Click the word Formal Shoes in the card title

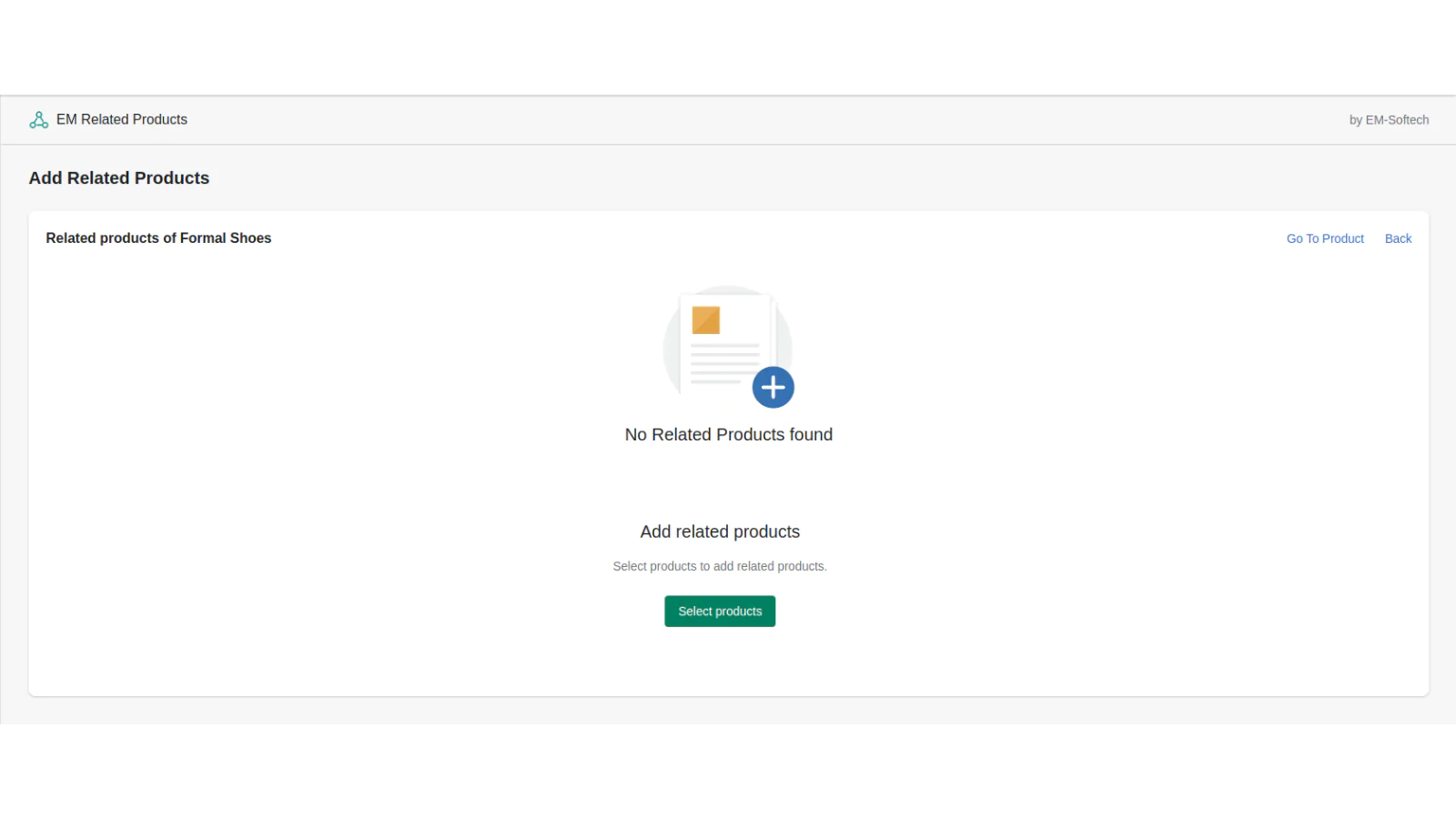pos(226,238)
